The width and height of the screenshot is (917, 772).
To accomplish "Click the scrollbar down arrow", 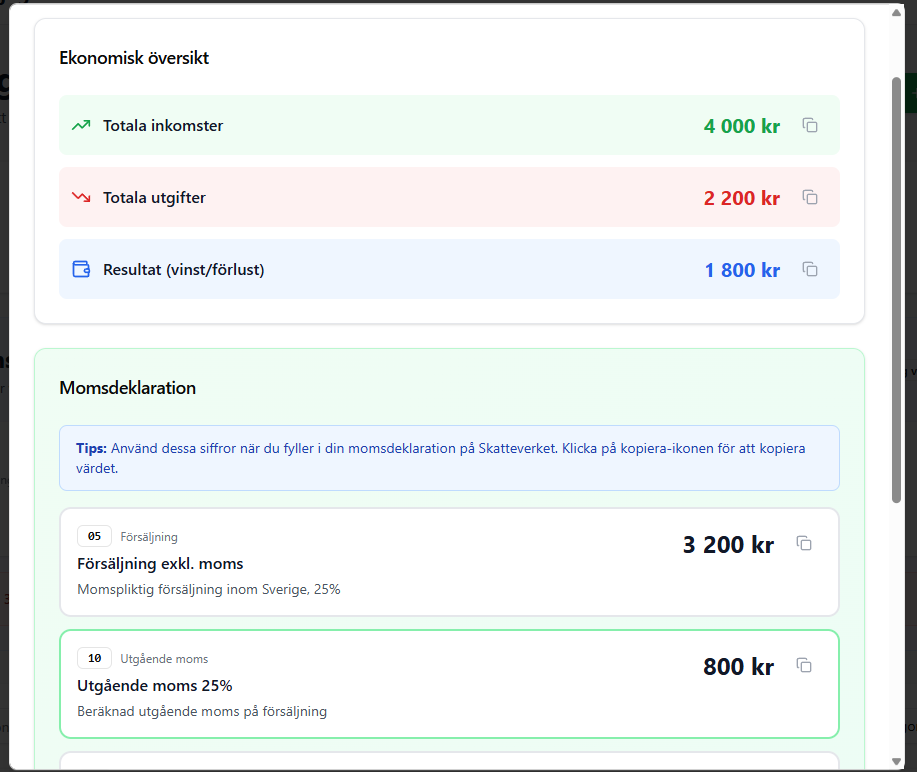I will [x=897, y=762].
